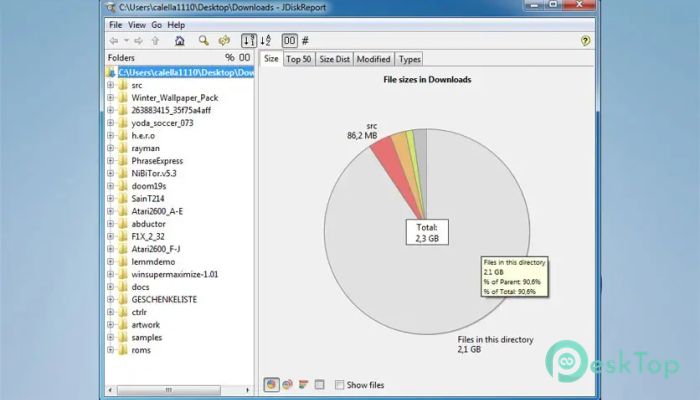Go forward using the right arrow icon
Image resolution: width=700 pixels, height=400 pixels.
[x=139, y=41]
